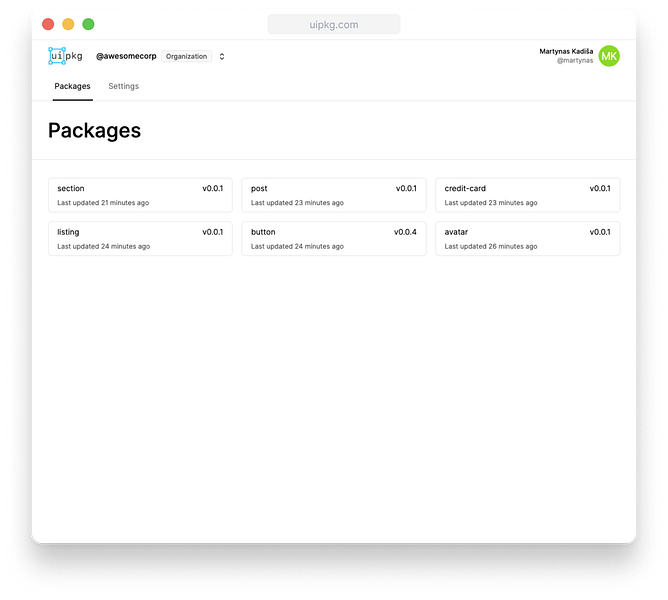Open the credit-card package card
Viewport: 668px width, 600px height.
point(527,195)
